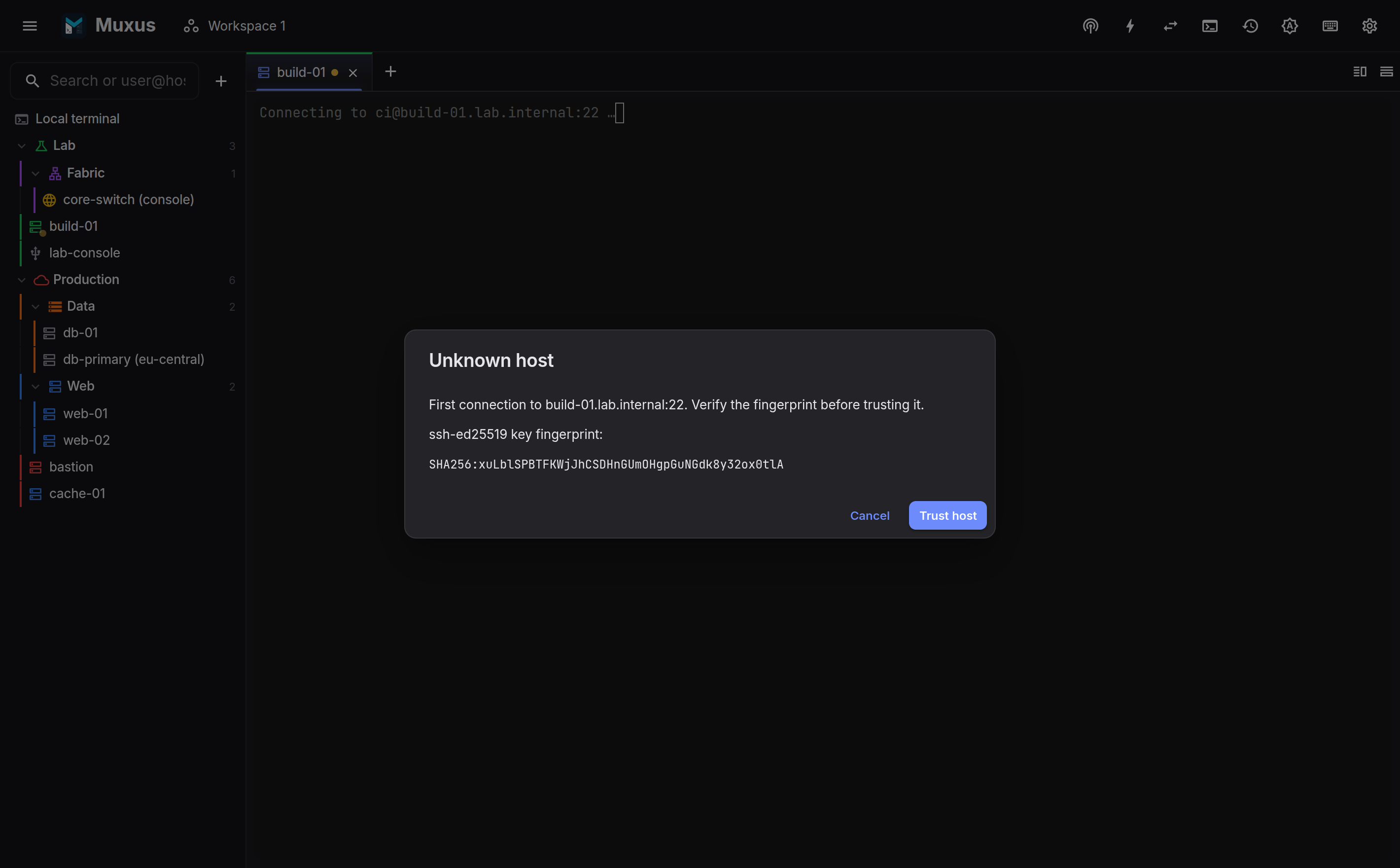Collapse the Web folder chevron
The width and height of the screenshot is (1400, 868).
(35, 387)
